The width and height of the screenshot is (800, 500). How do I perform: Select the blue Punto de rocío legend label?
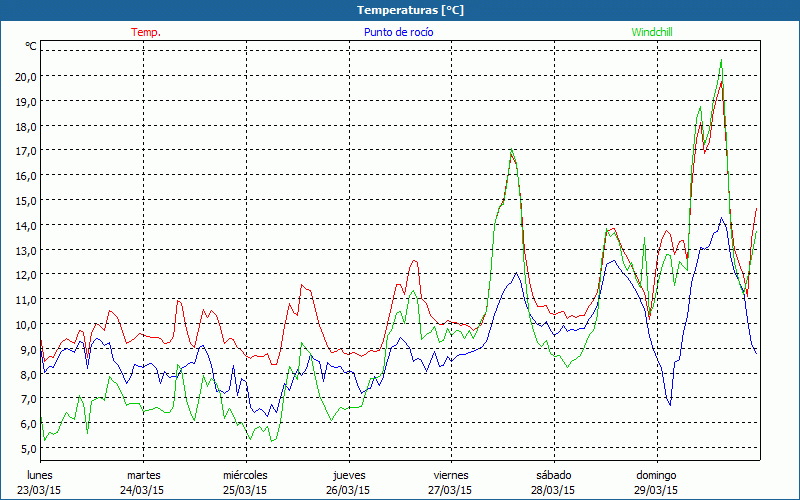point(398,32)
